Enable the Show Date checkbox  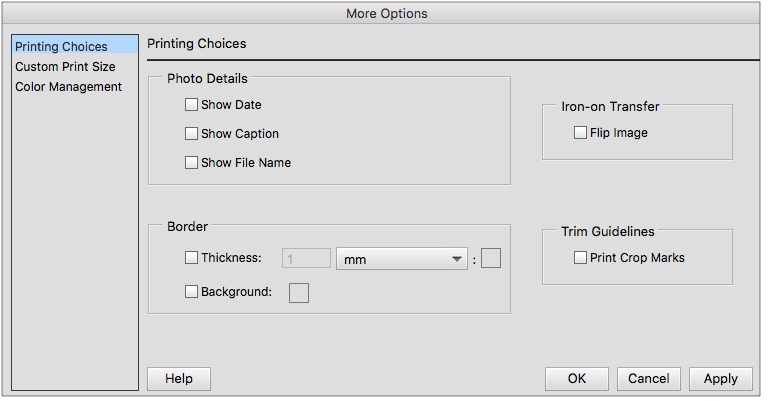(192, 105)
